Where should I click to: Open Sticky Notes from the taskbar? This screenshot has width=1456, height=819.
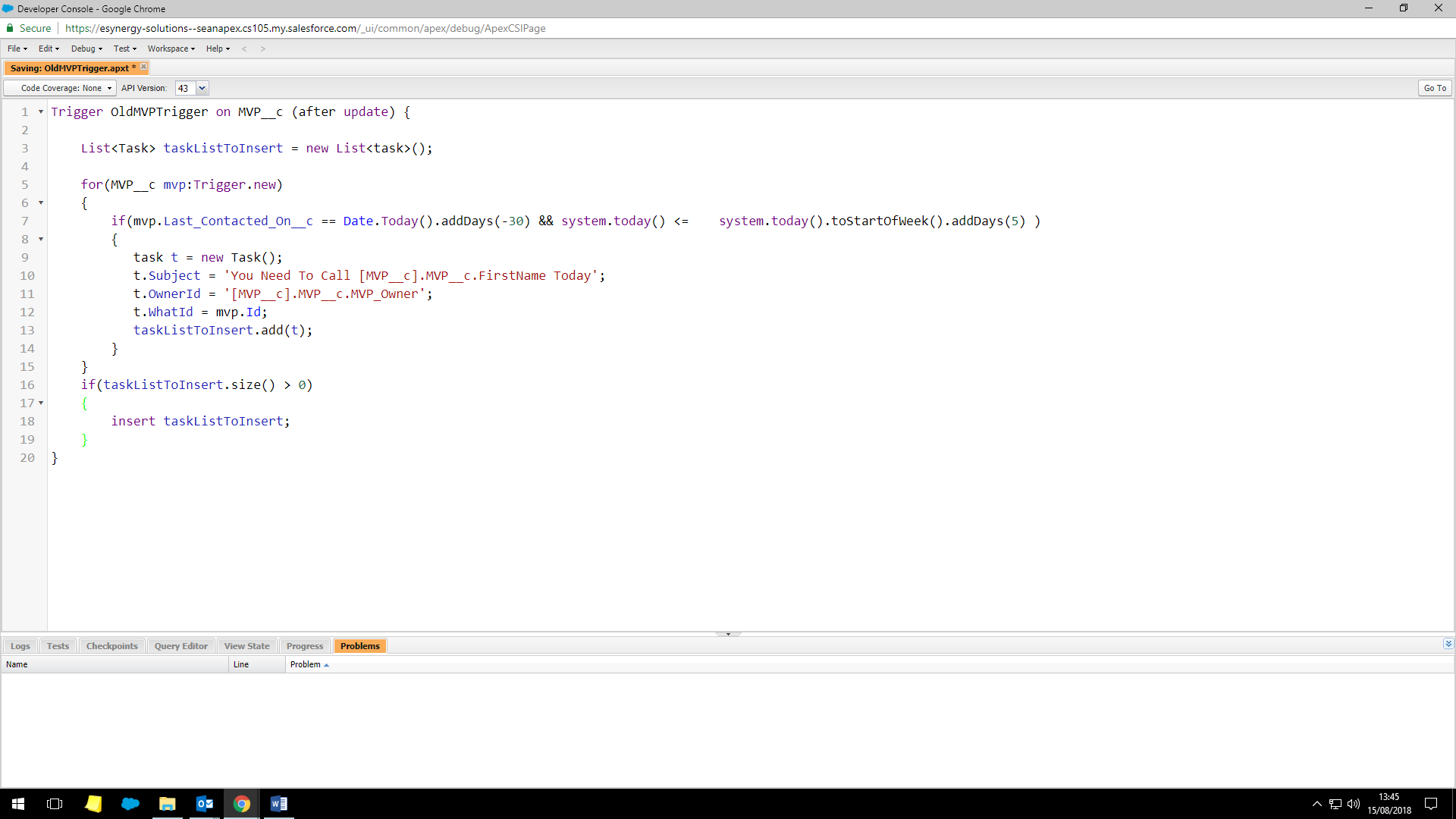93,804
